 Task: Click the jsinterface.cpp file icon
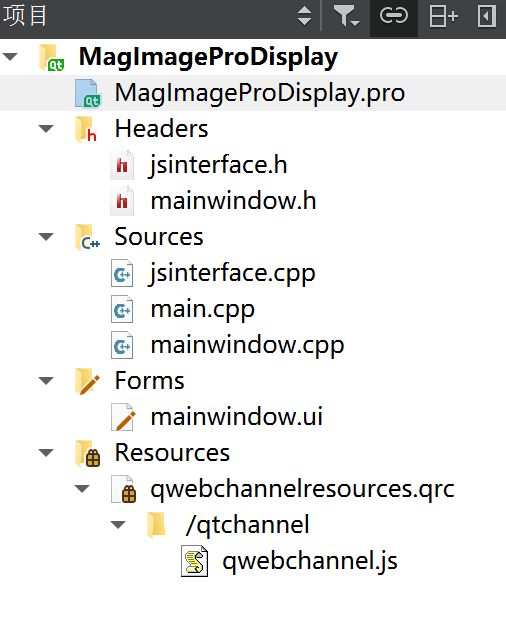[x=122, y=273]
